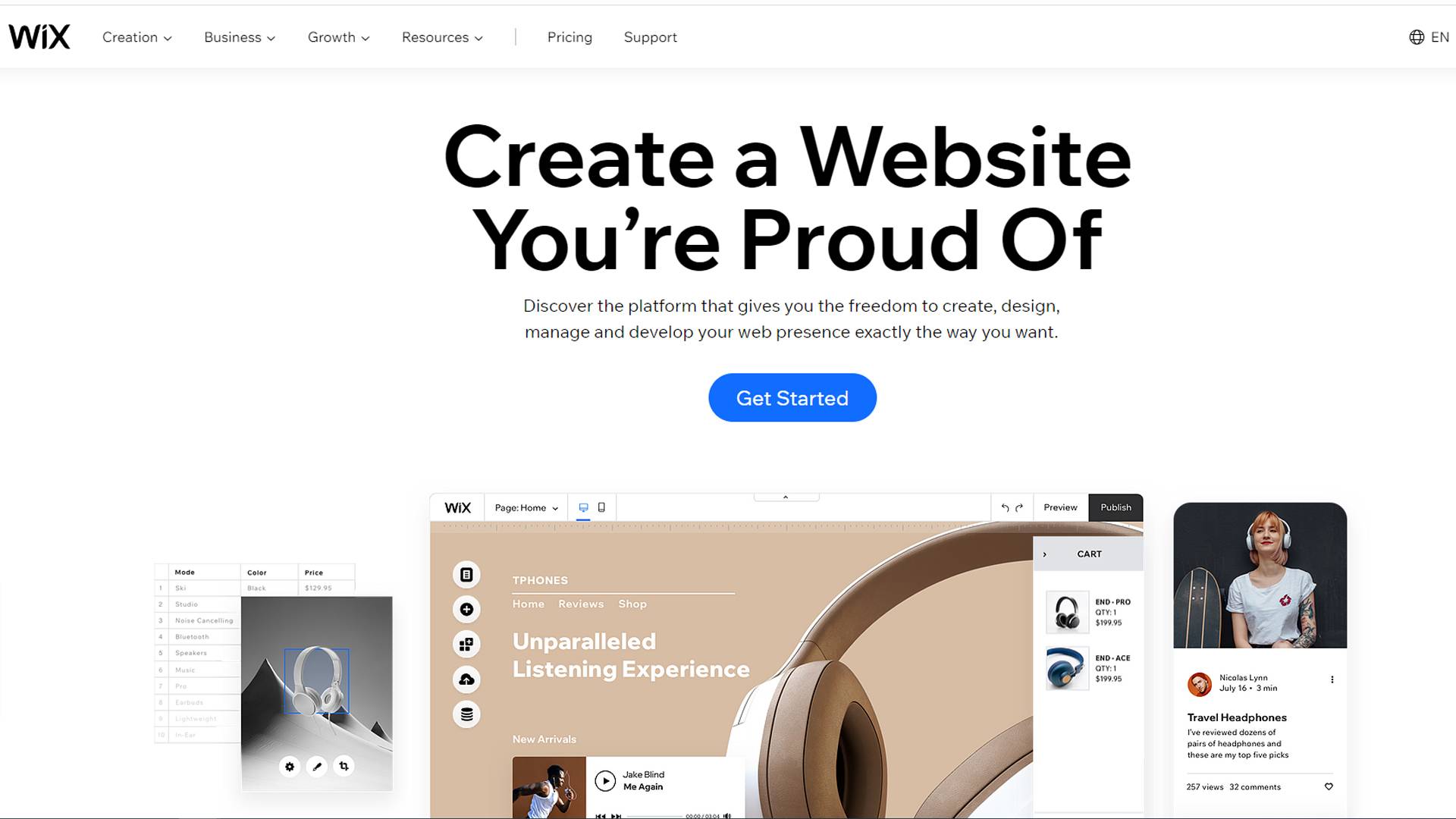Expand the Page: Home dropdown menu
Viewport: 1456px width, 819px height.
[x=526, y=507]
